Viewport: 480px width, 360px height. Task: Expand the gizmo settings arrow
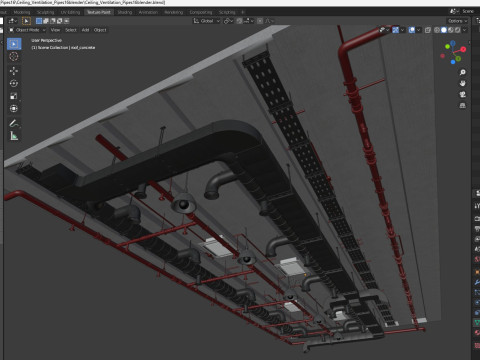403,30
